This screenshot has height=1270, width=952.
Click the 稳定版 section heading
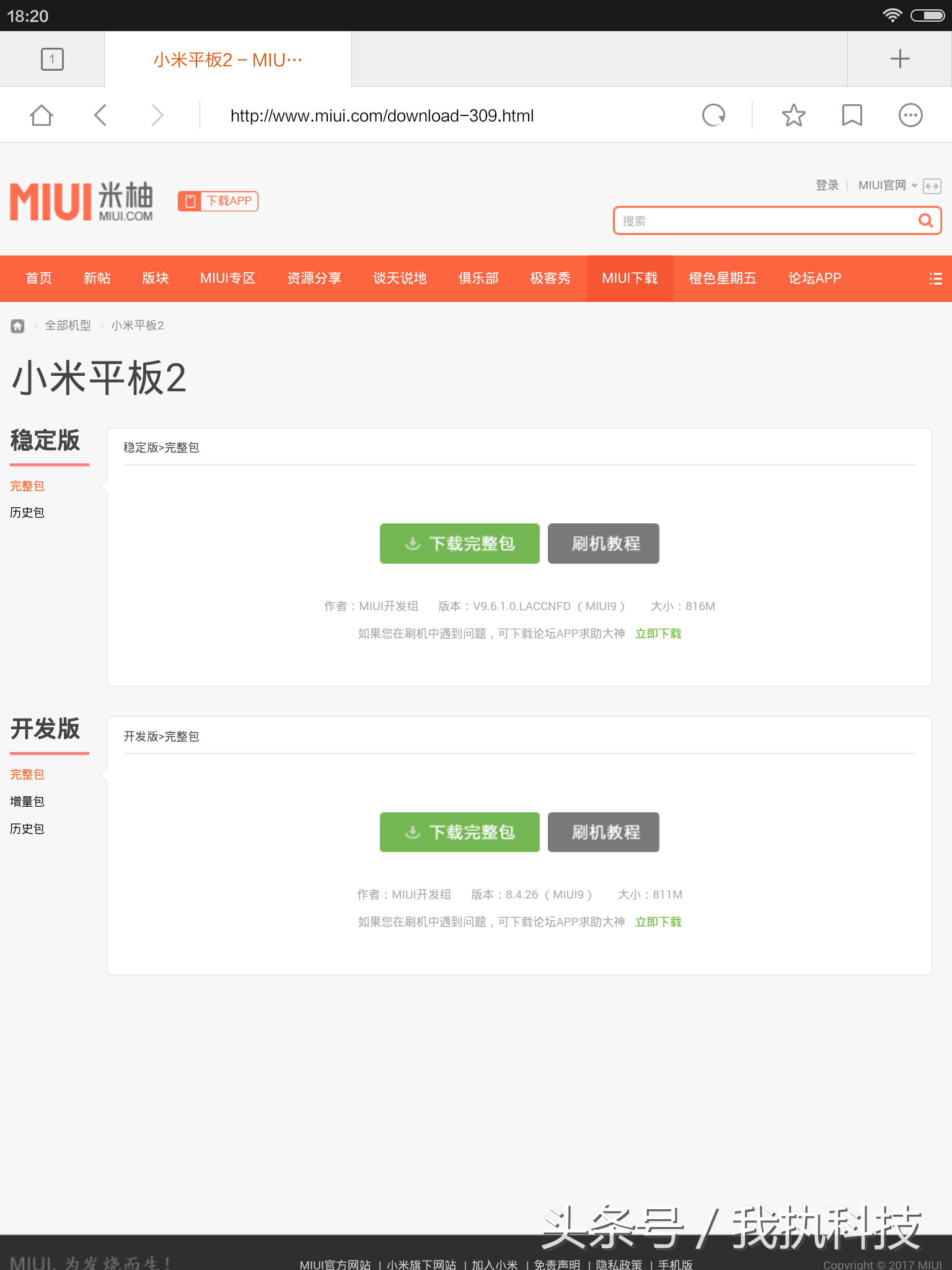(45, 440)
